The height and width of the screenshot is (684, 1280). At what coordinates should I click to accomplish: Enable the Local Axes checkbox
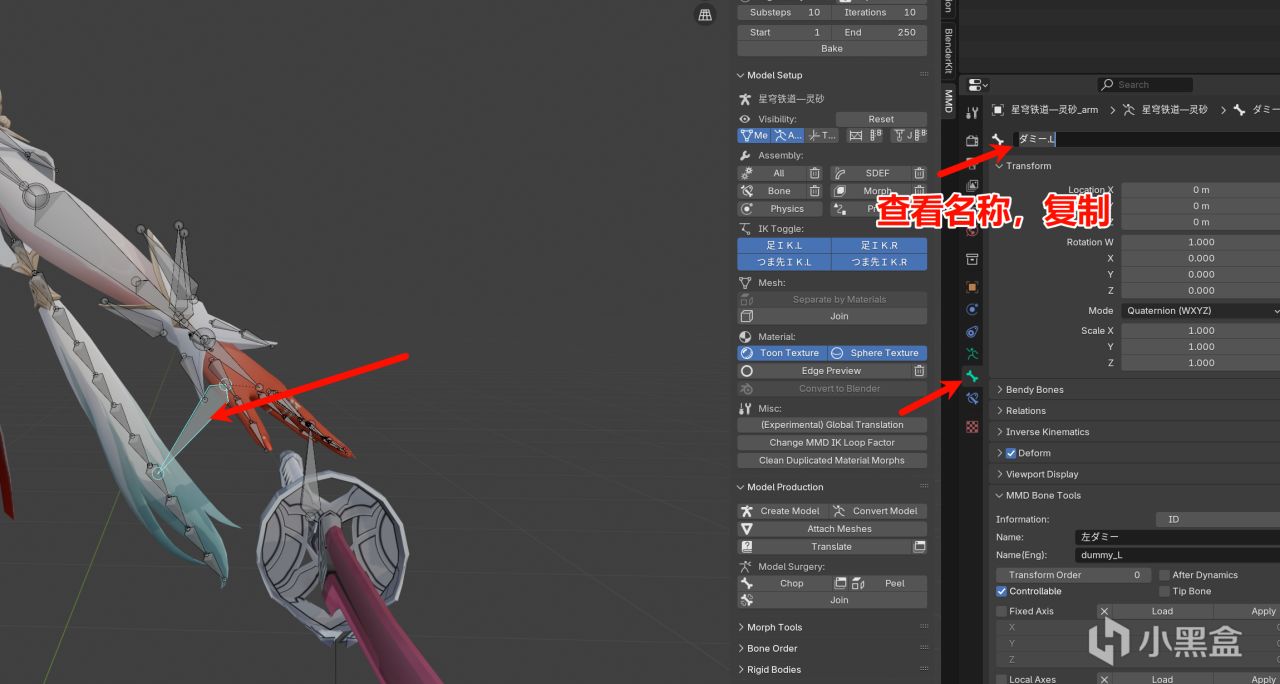coord(1002,680)
